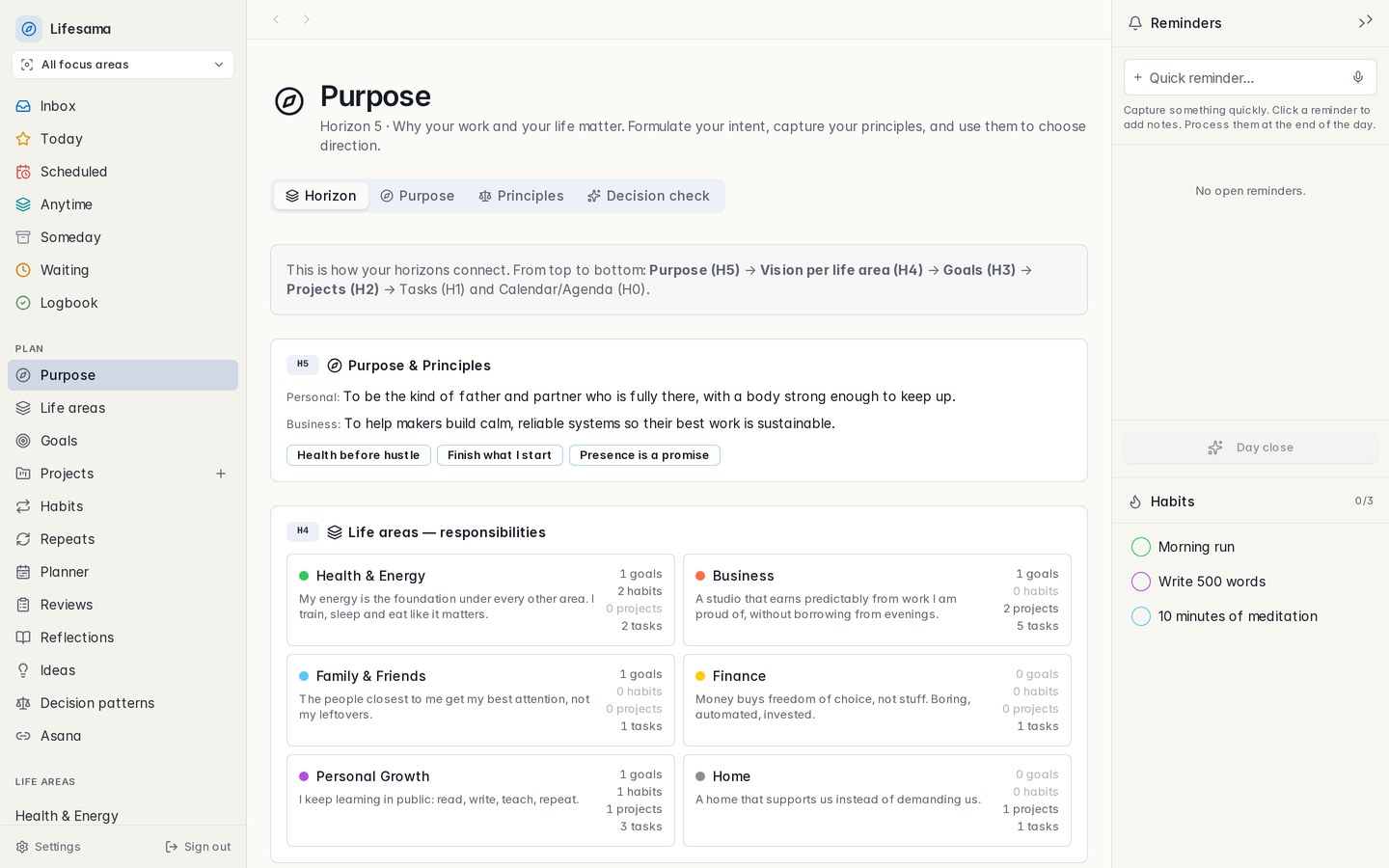Image resolution: width=1389 pixels, height=868 pixels.
Task: Click the Decision patterns scale icon
Action: (x=23, y=703)
